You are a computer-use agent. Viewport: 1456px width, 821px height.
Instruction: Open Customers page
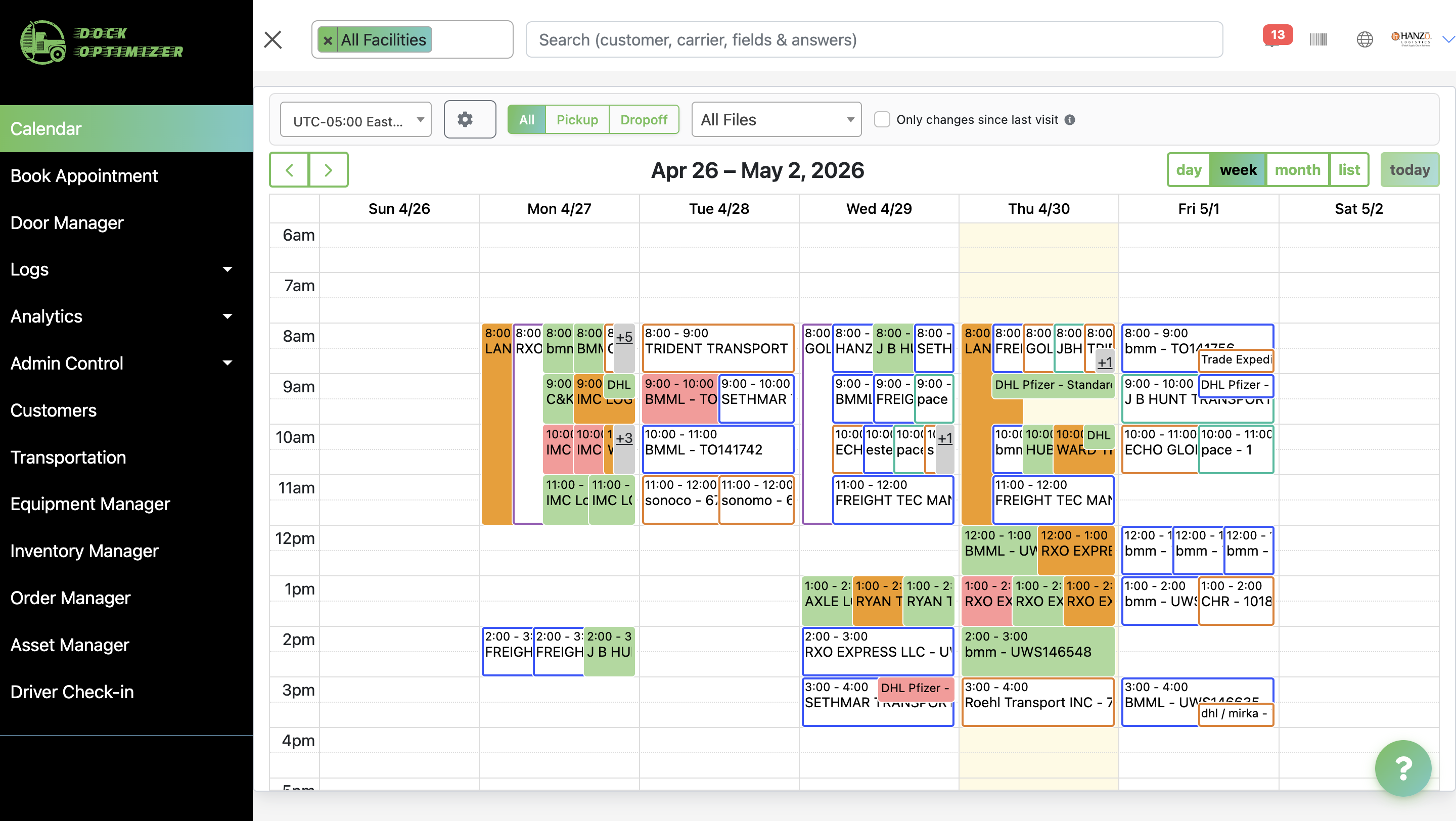pyautogui.click(x=126, y=410)
